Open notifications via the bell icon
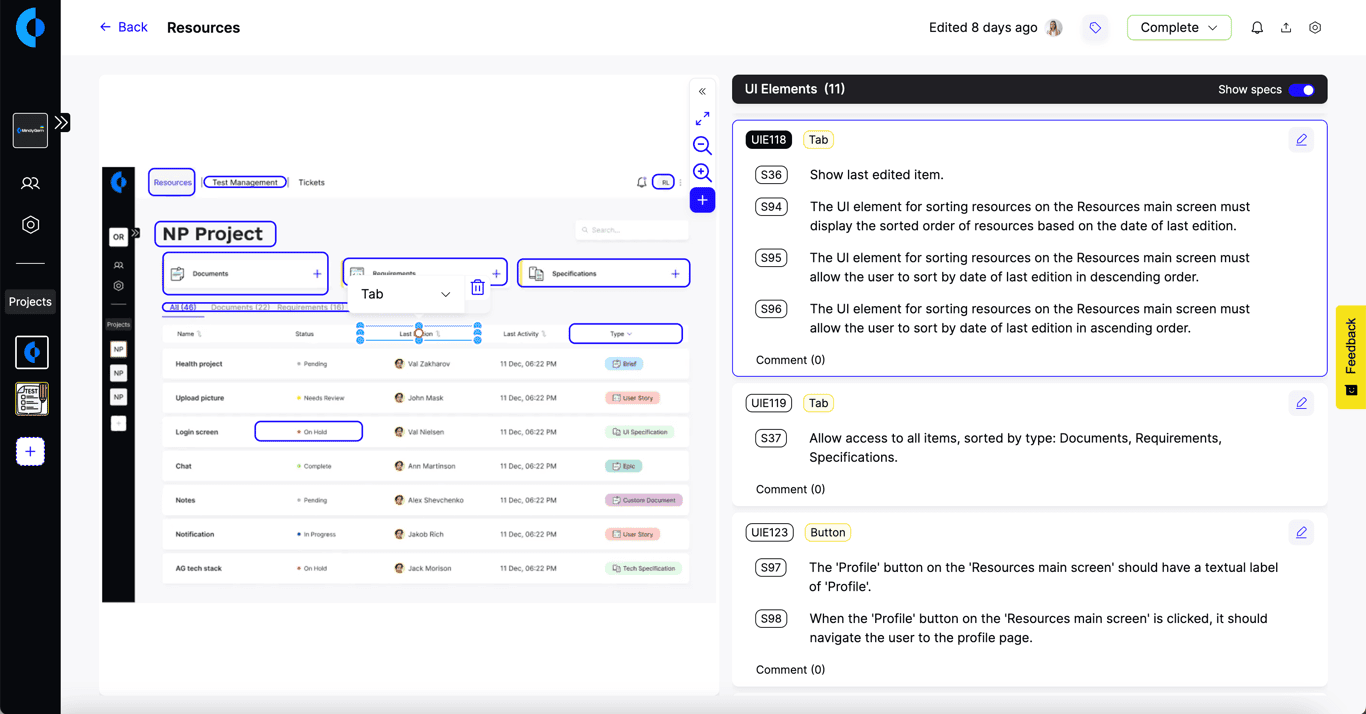1366x714 pixels. [x=1257, y=27]
